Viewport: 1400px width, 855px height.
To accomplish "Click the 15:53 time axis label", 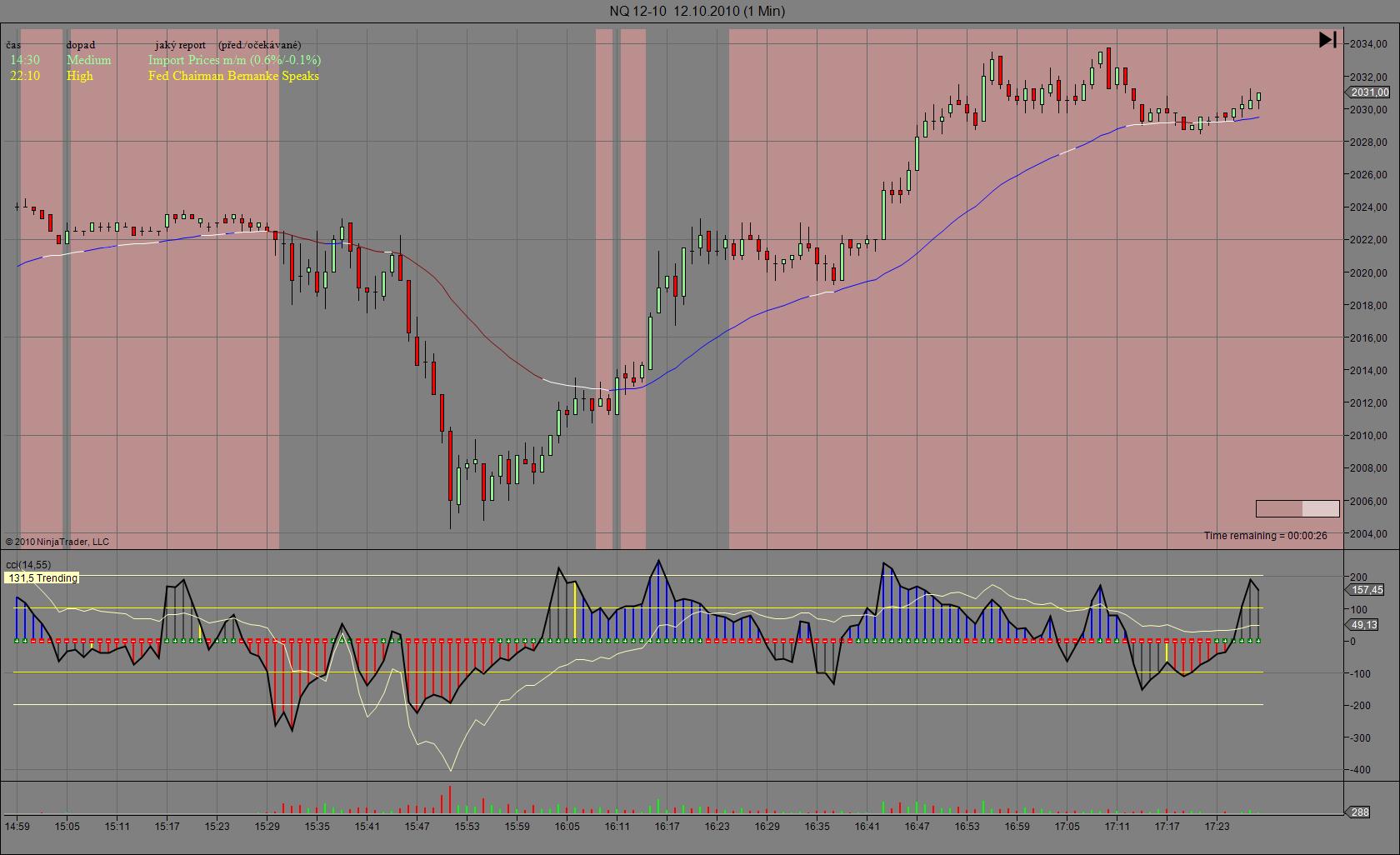I will tap(467, 827).
